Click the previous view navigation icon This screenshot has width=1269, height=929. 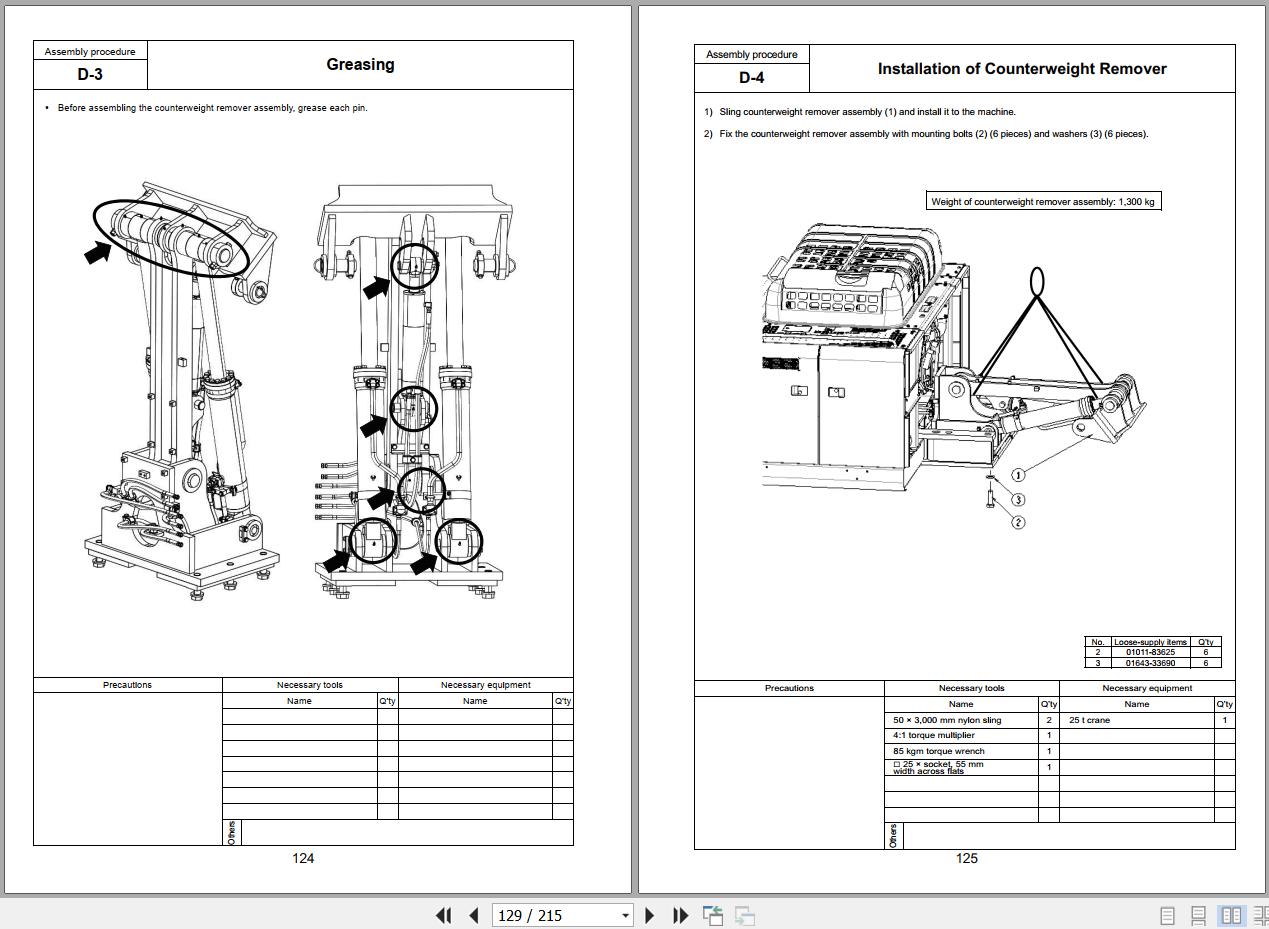point(713,915)
